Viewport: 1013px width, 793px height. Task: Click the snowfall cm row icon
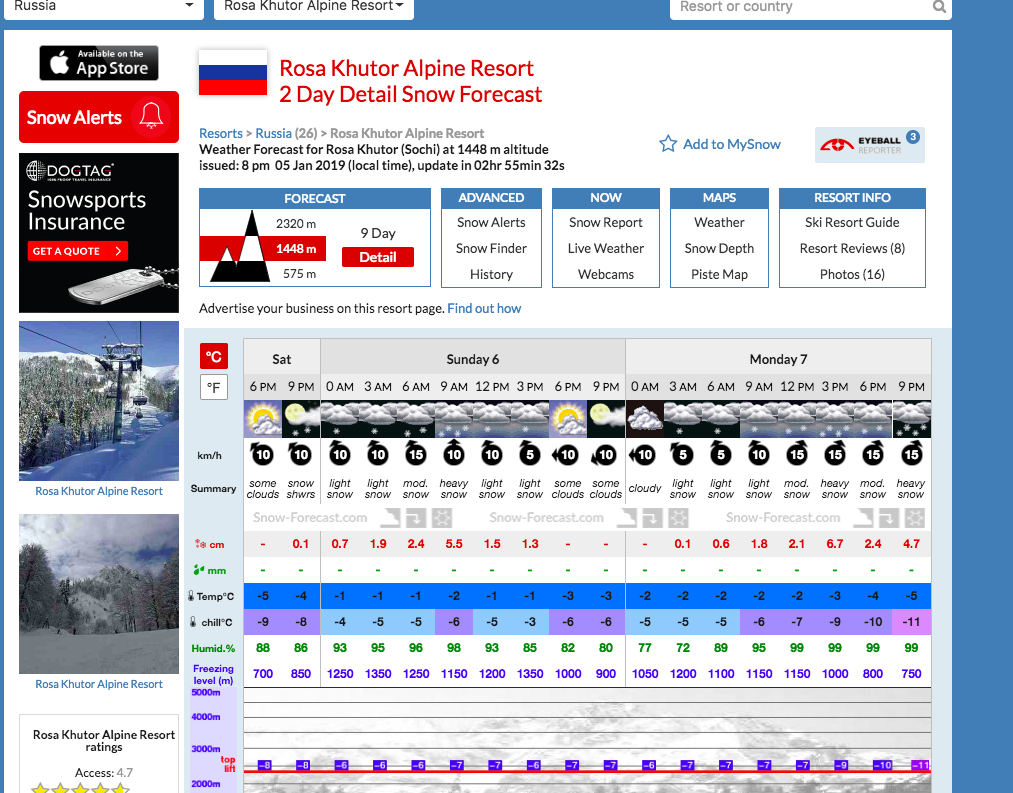point(200,544)
